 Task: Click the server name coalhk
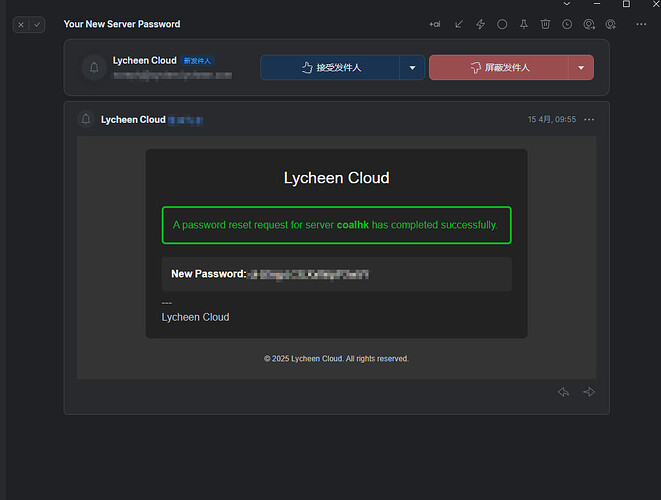click(352, 225)
